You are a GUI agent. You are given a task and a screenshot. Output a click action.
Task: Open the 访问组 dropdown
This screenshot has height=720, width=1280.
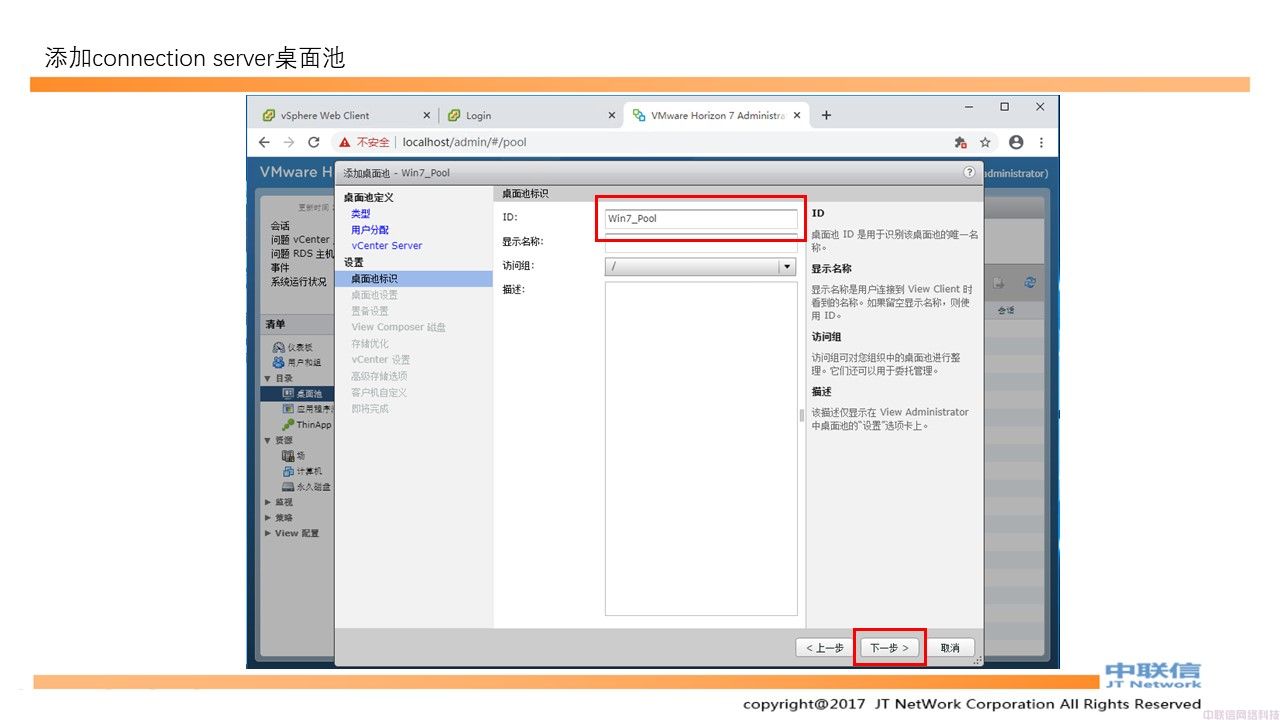(x=700, y=267)
